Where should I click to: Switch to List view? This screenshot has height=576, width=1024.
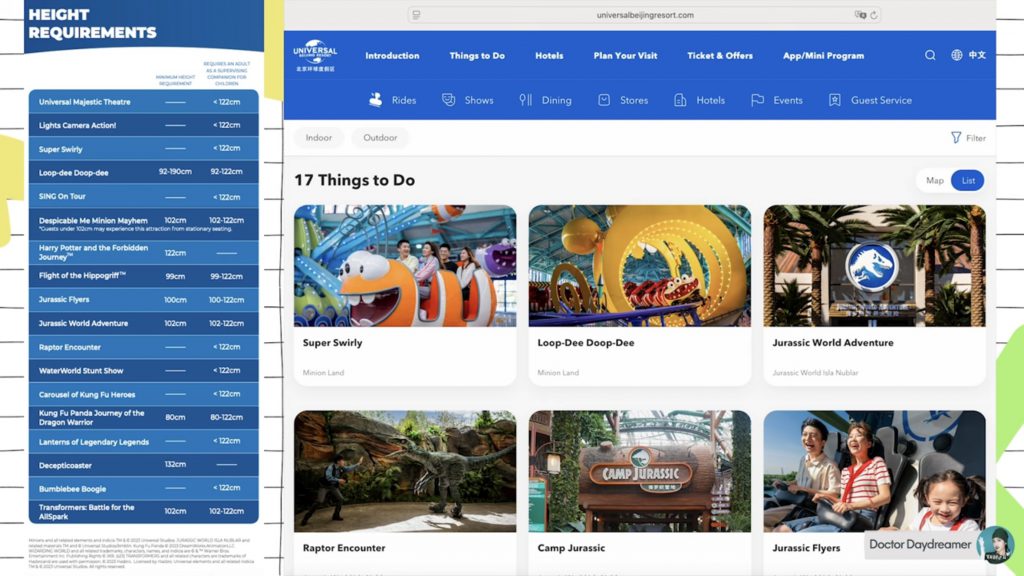click(x=968, y=181)
